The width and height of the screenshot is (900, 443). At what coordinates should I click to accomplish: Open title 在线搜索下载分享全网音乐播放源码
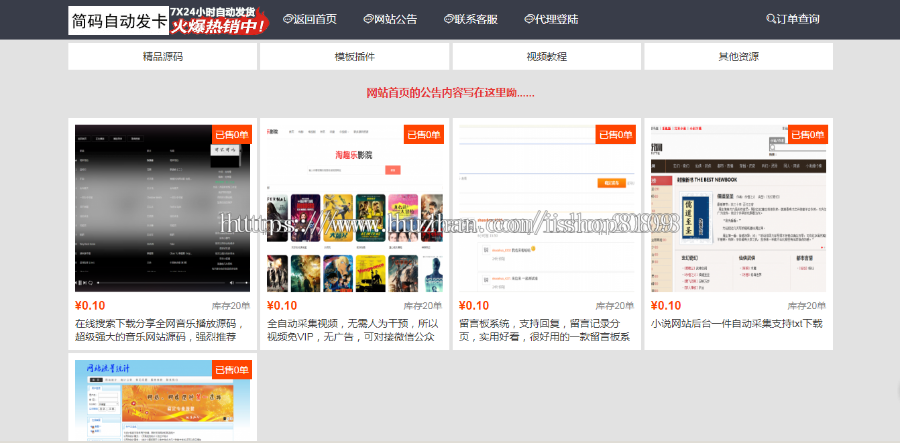pos(161,330)
